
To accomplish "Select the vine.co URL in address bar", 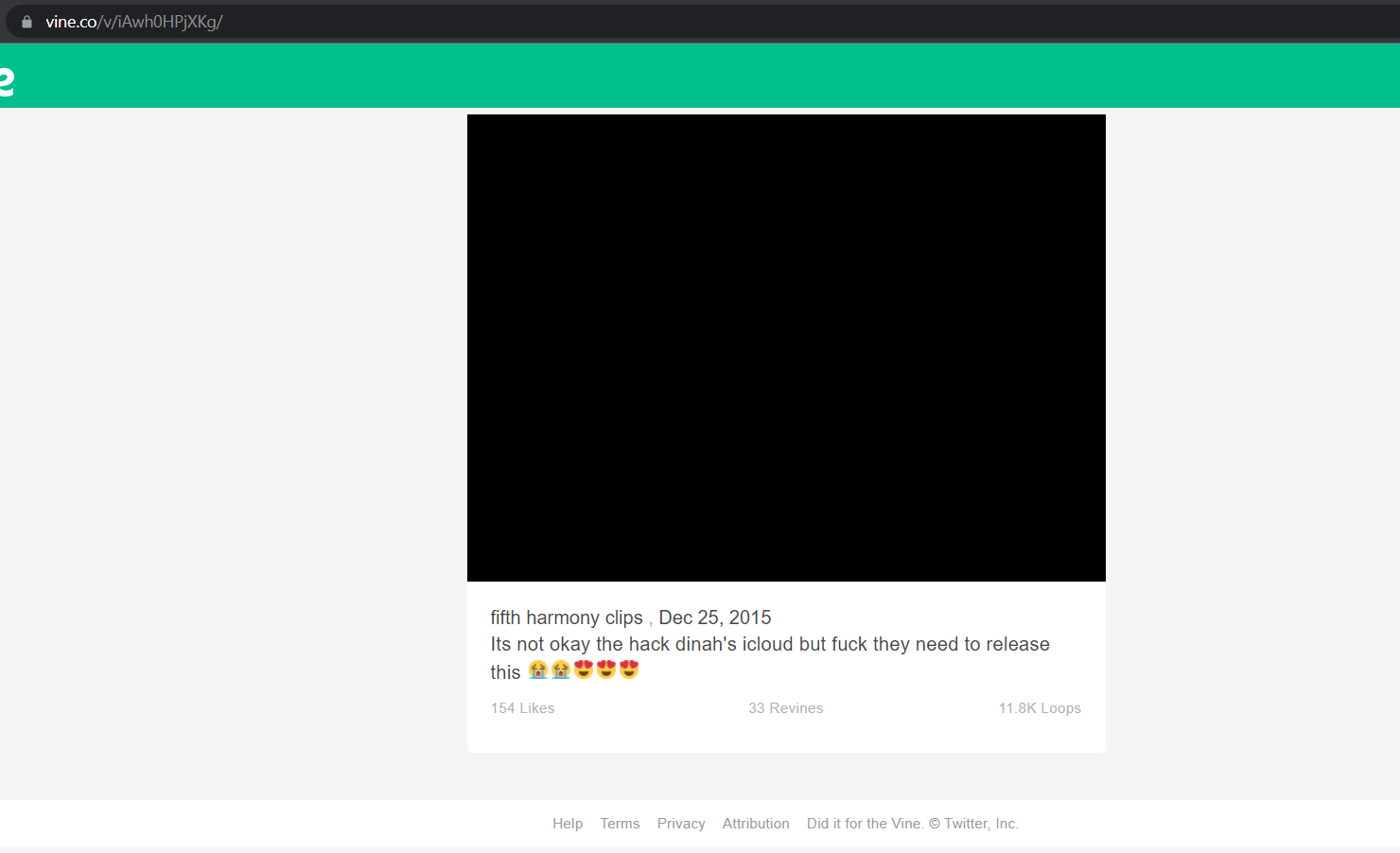I will point(134,22).
